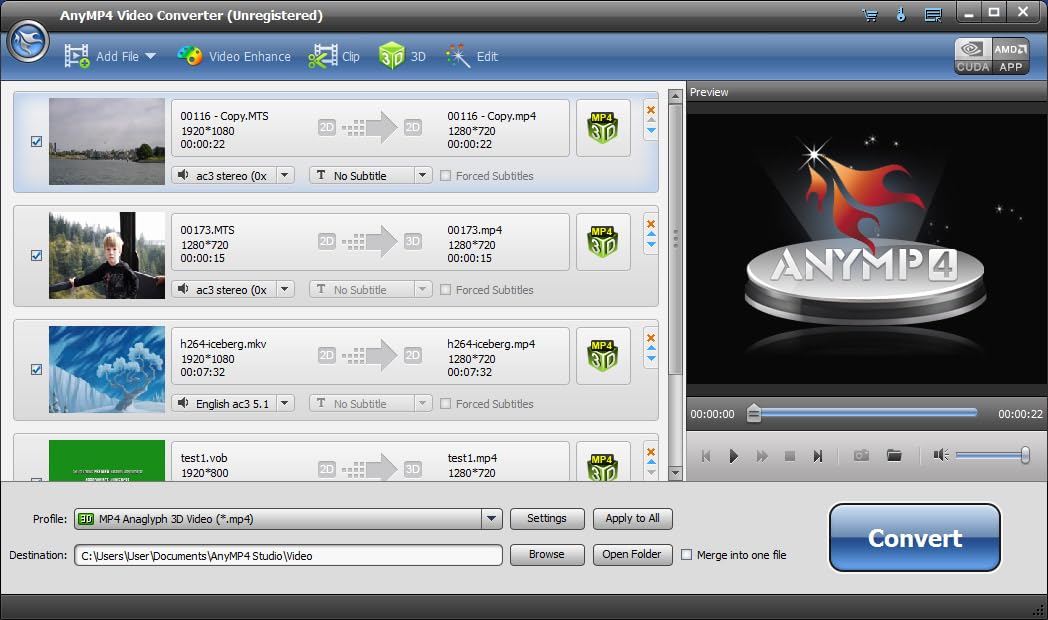Remove 00116 - Copy.MTS with the orange X
This screenshot has height=620, width=1048.
point(651,110)
